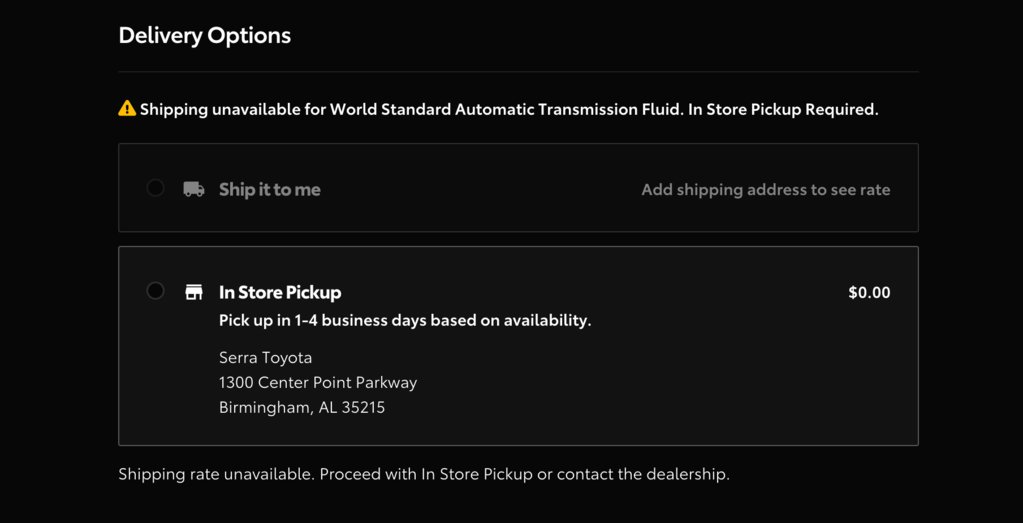Click the 1-4 business days pickup note
This screenshot has height=523, width=1023.
[x=405, y=321]
